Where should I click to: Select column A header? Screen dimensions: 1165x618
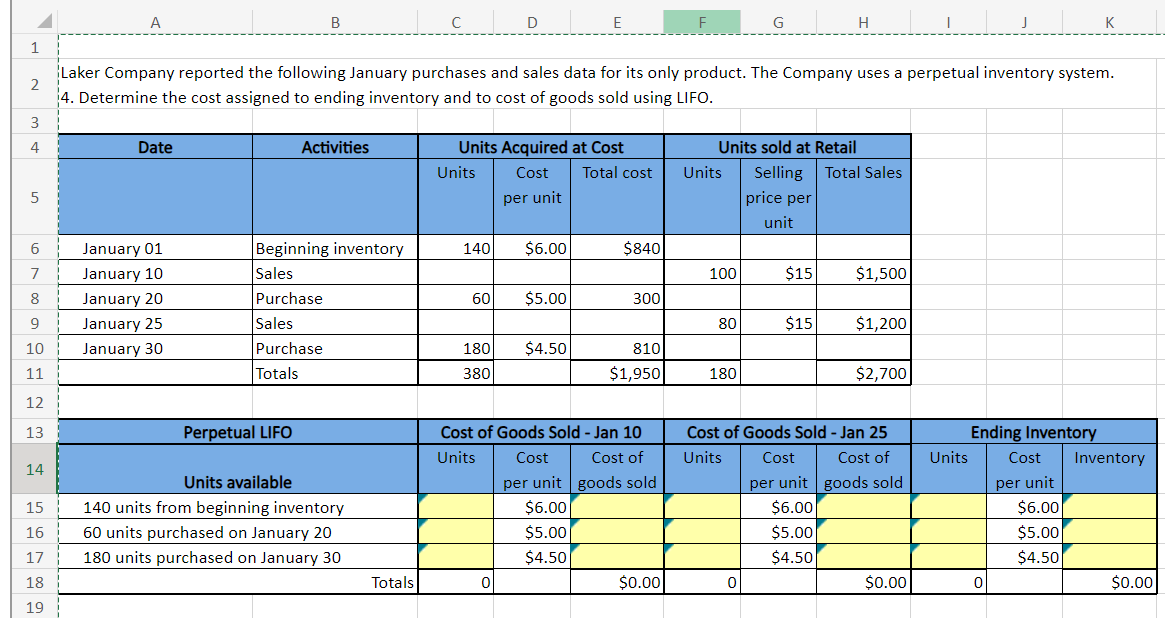[155, 22]
